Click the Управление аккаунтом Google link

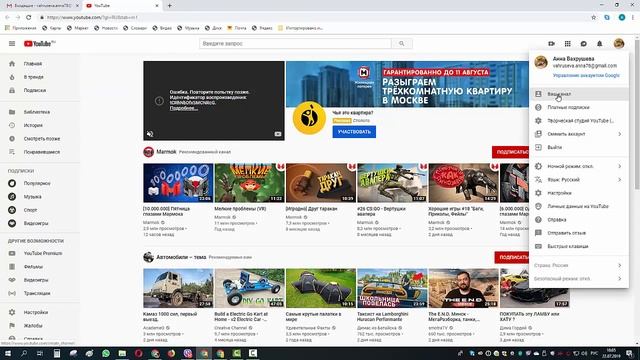[586, 76]
